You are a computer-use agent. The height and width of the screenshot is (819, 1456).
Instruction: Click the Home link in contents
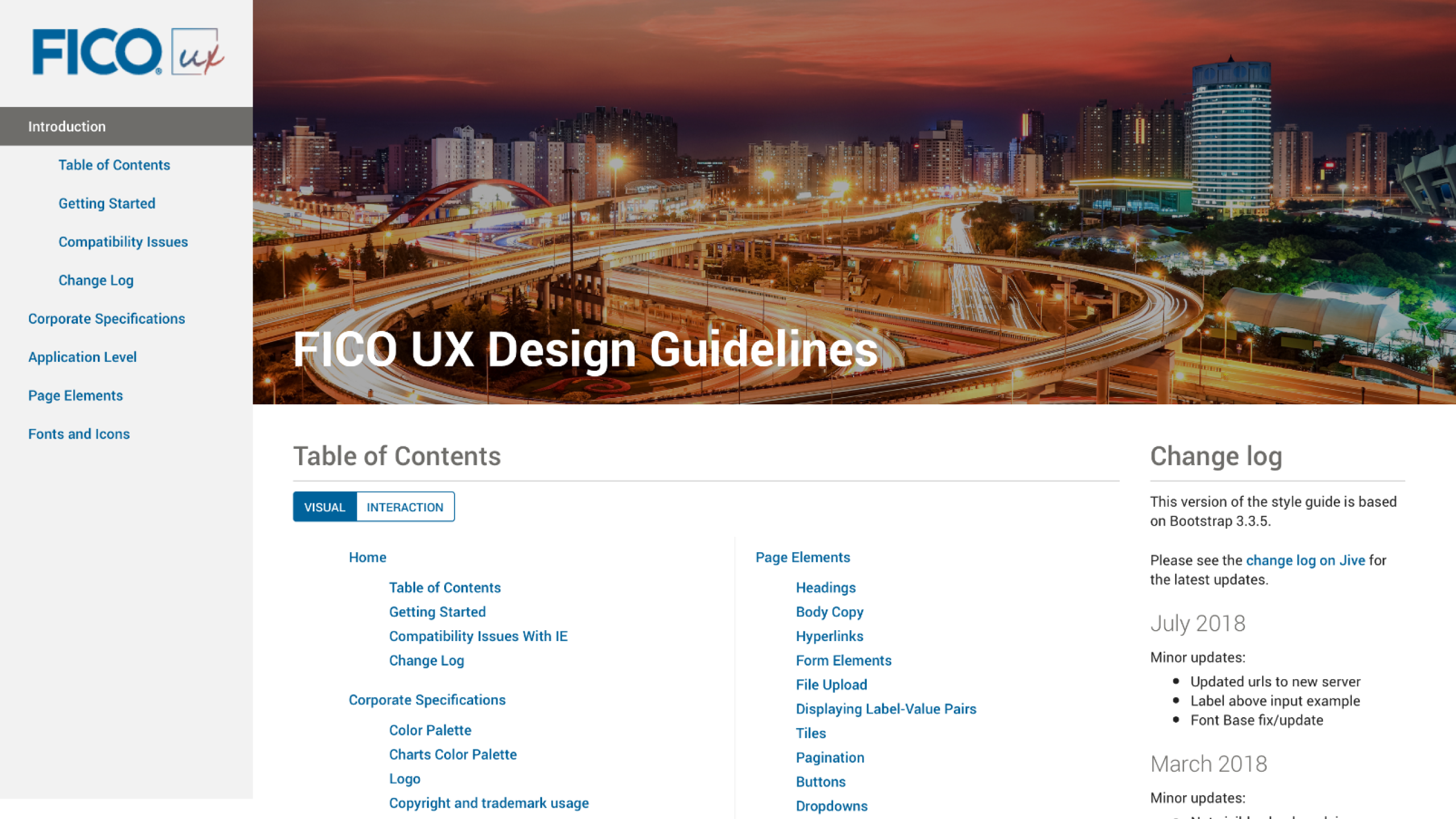pyautogui.click(x=367, y=557)
